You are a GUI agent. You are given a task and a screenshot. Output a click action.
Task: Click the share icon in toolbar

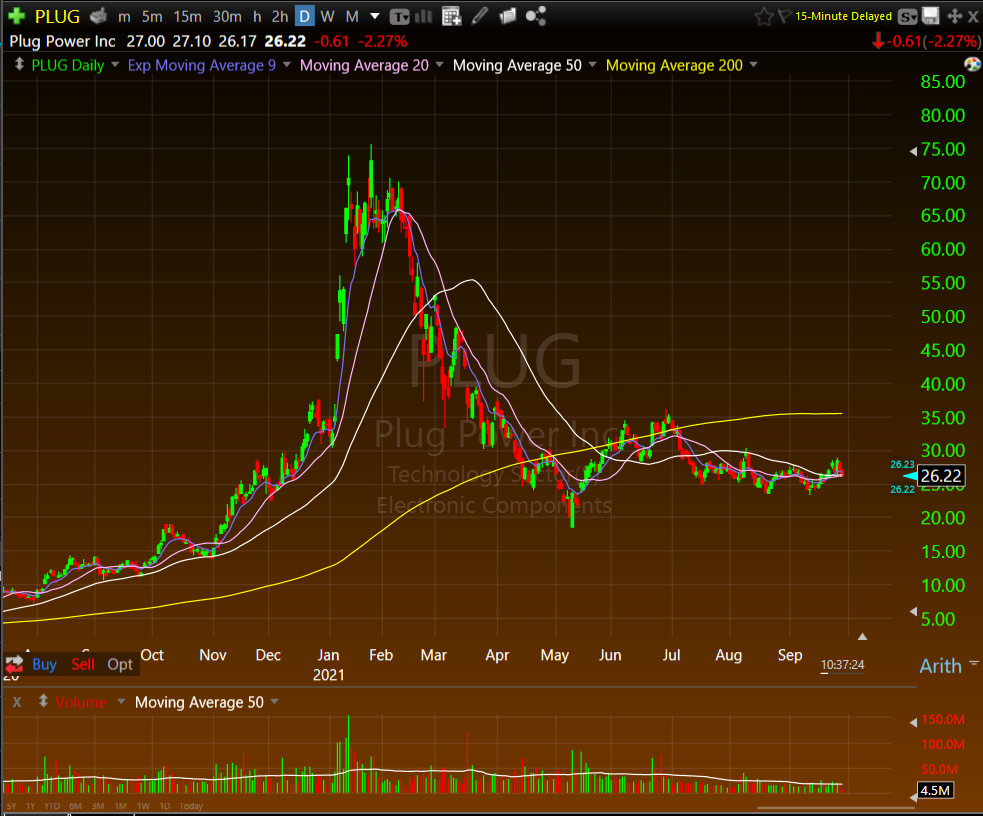(535, 16)
